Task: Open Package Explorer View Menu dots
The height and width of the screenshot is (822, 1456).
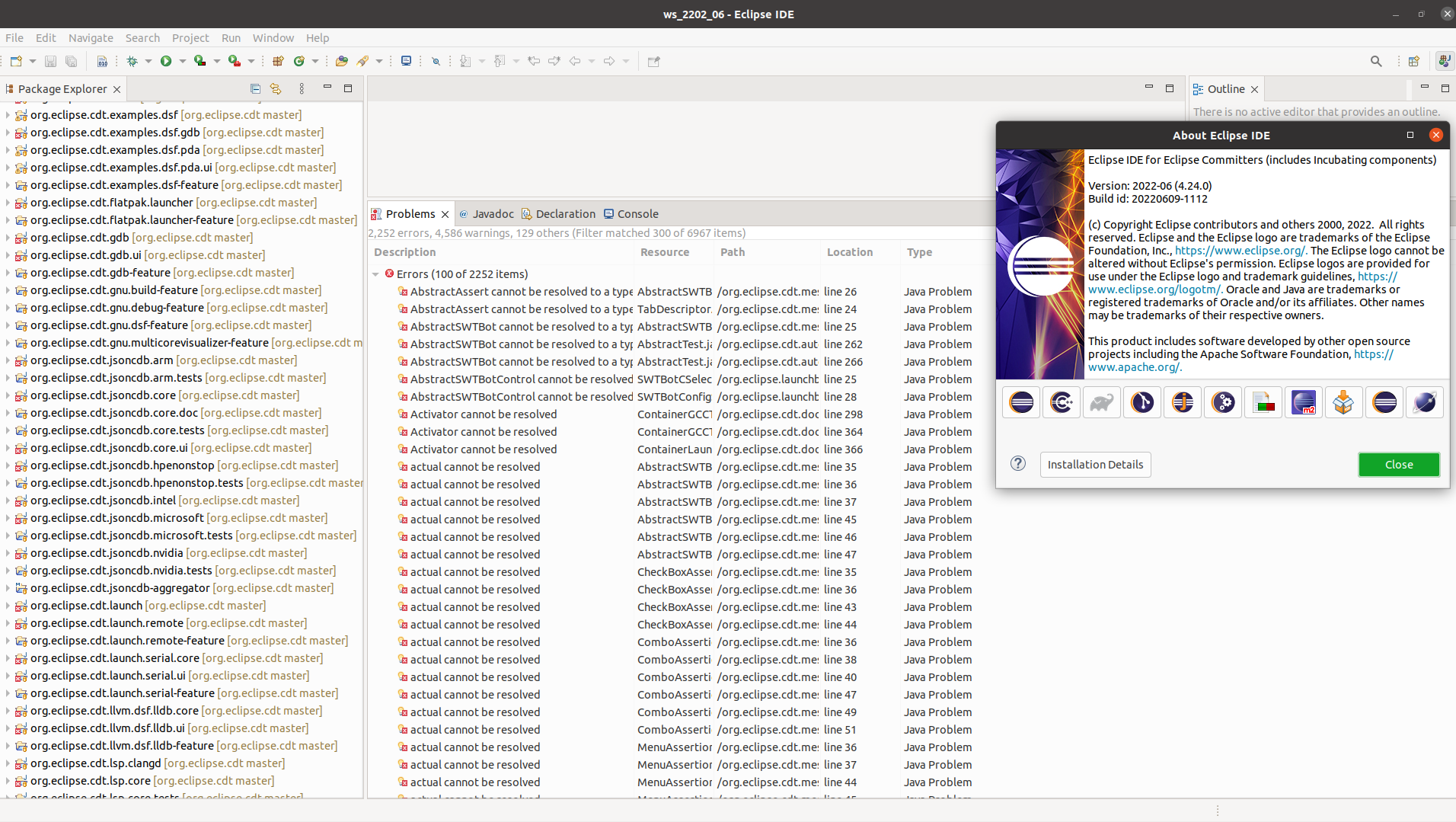Action: (x=302, y=89)
